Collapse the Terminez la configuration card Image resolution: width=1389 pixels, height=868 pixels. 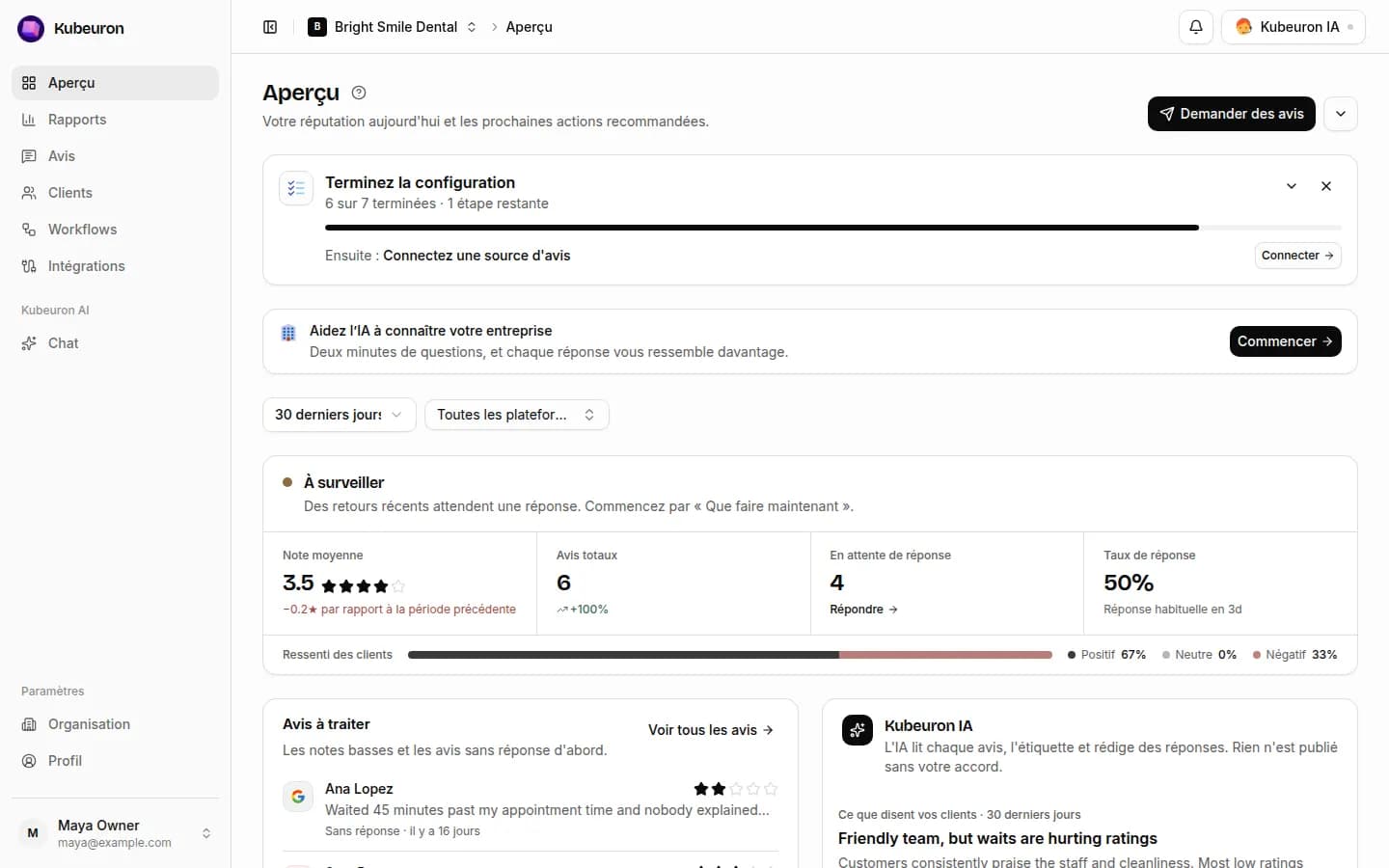1292,186
